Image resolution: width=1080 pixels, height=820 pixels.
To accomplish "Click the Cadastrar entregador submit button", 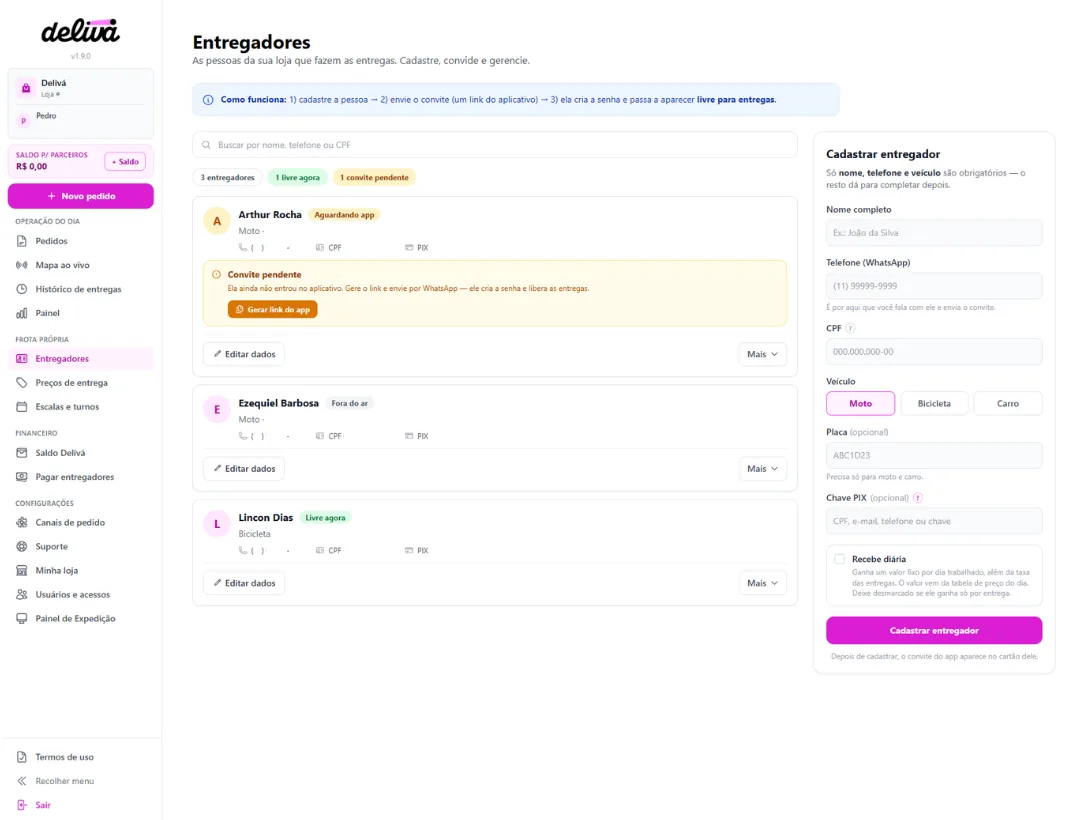I will click(x=934, y=631).
